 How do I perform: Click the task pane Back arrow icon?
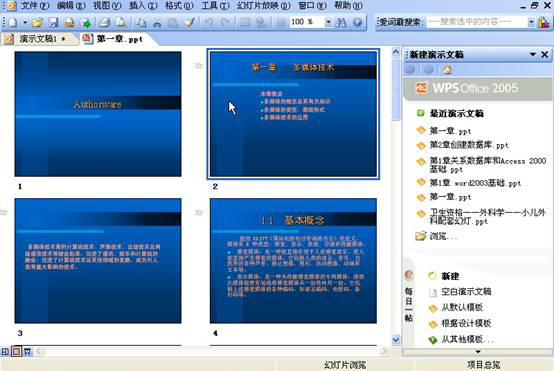[410, 70]
